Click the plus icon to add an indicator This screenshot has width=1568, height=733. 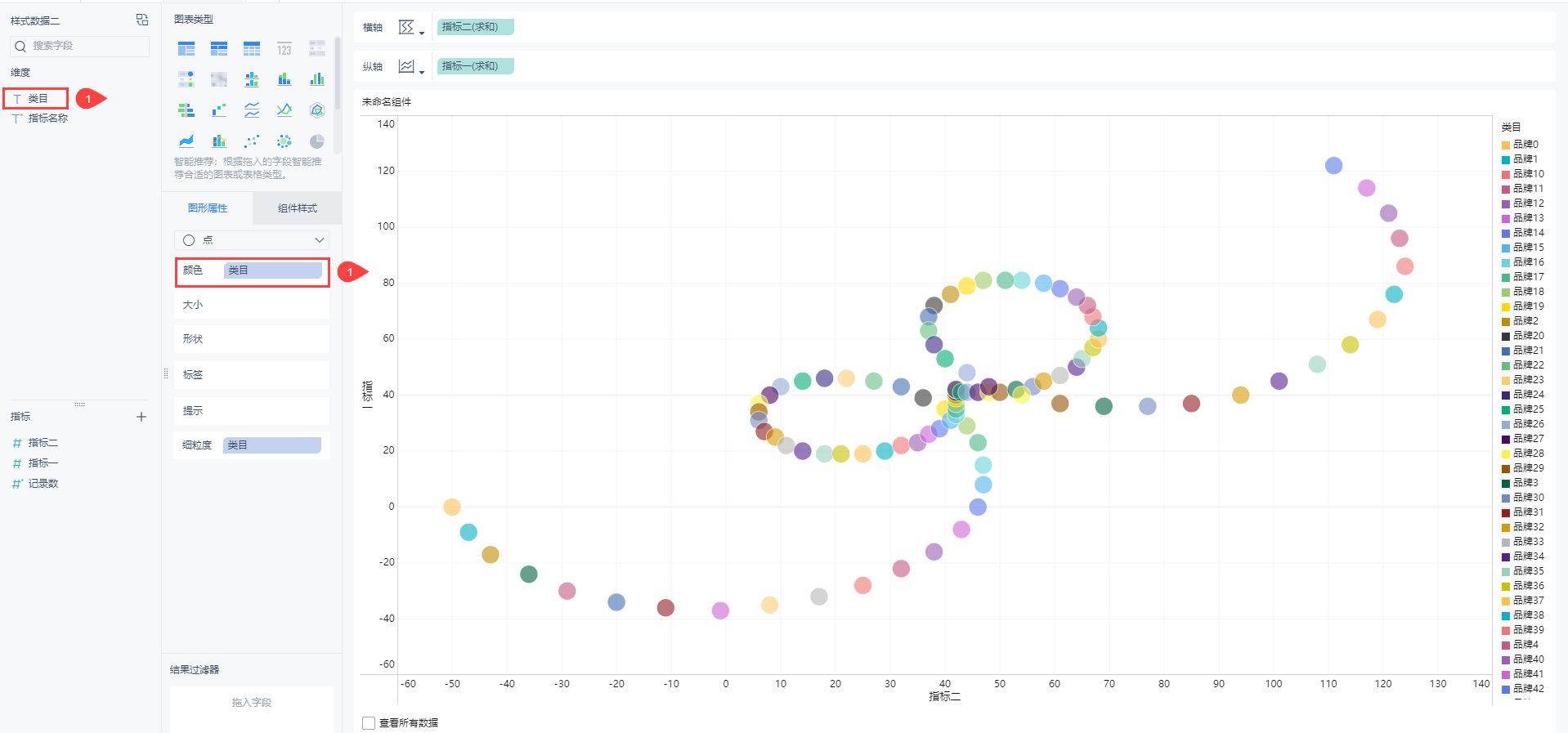point(141,417)
